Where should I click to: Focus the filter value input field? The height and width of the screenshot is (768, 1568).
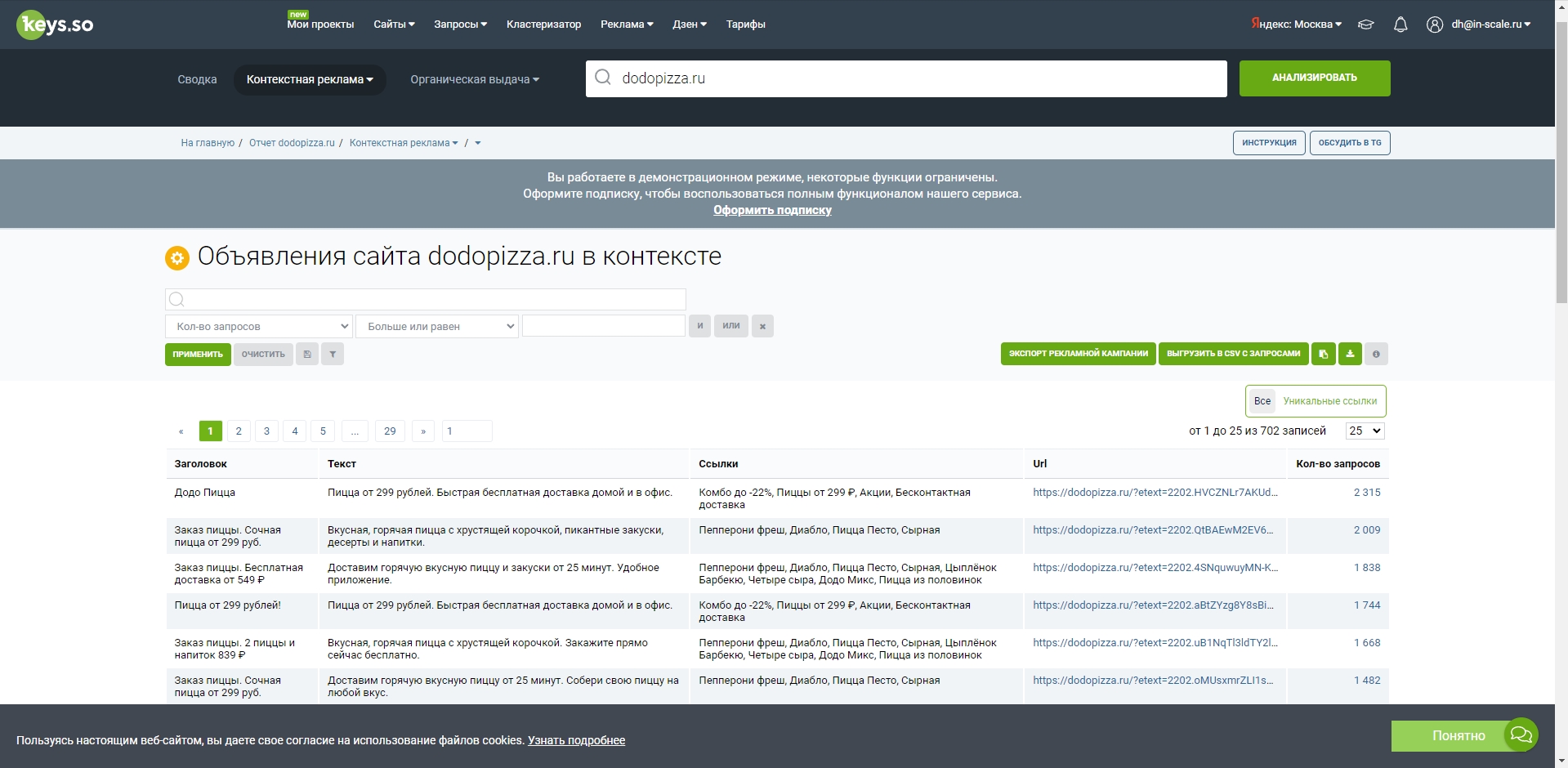[x=603, y=326]
